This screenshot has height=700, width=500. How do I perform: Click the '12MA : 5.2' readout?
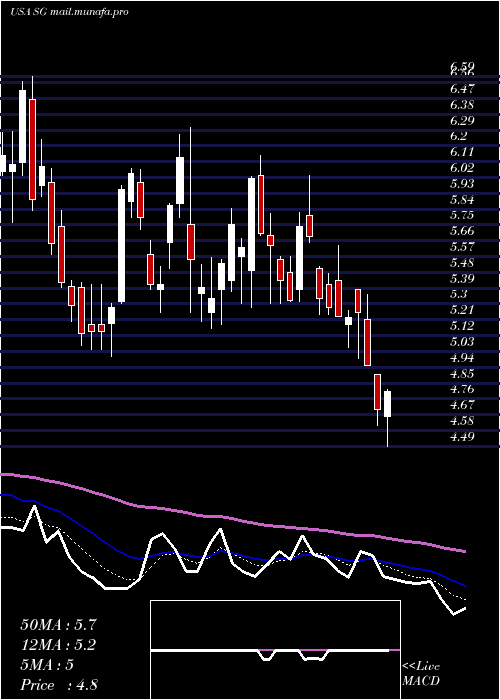(58, 645)
